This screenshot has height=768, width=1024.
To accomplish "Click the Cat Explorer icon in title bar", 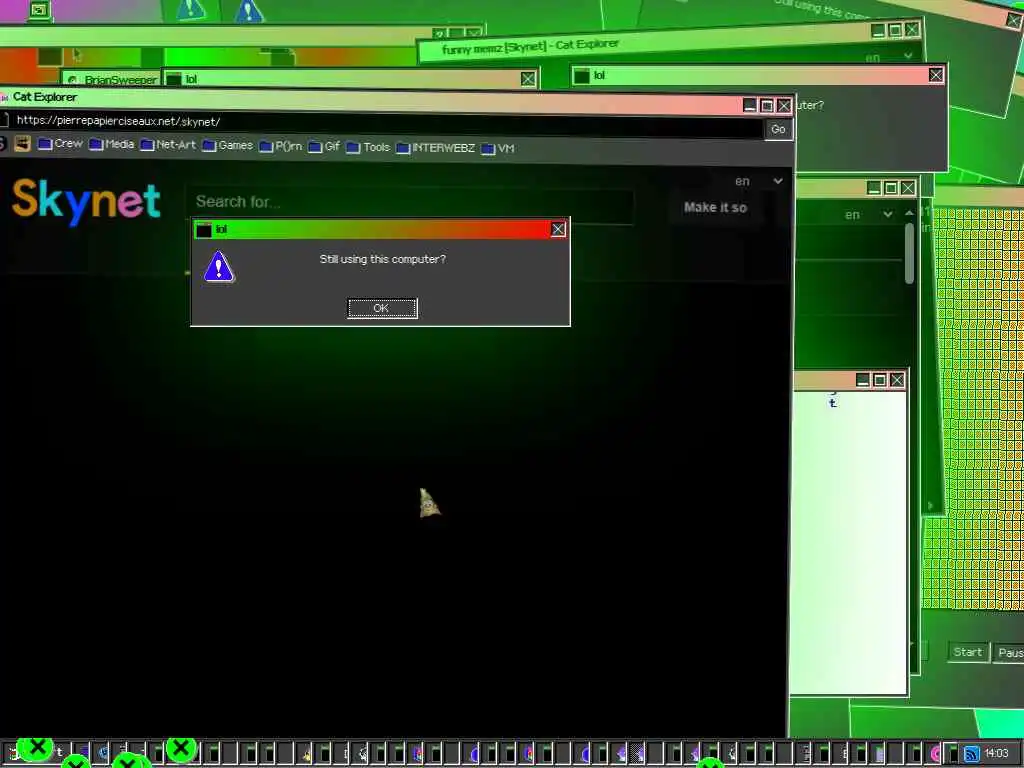I will [x=4, y=97].
